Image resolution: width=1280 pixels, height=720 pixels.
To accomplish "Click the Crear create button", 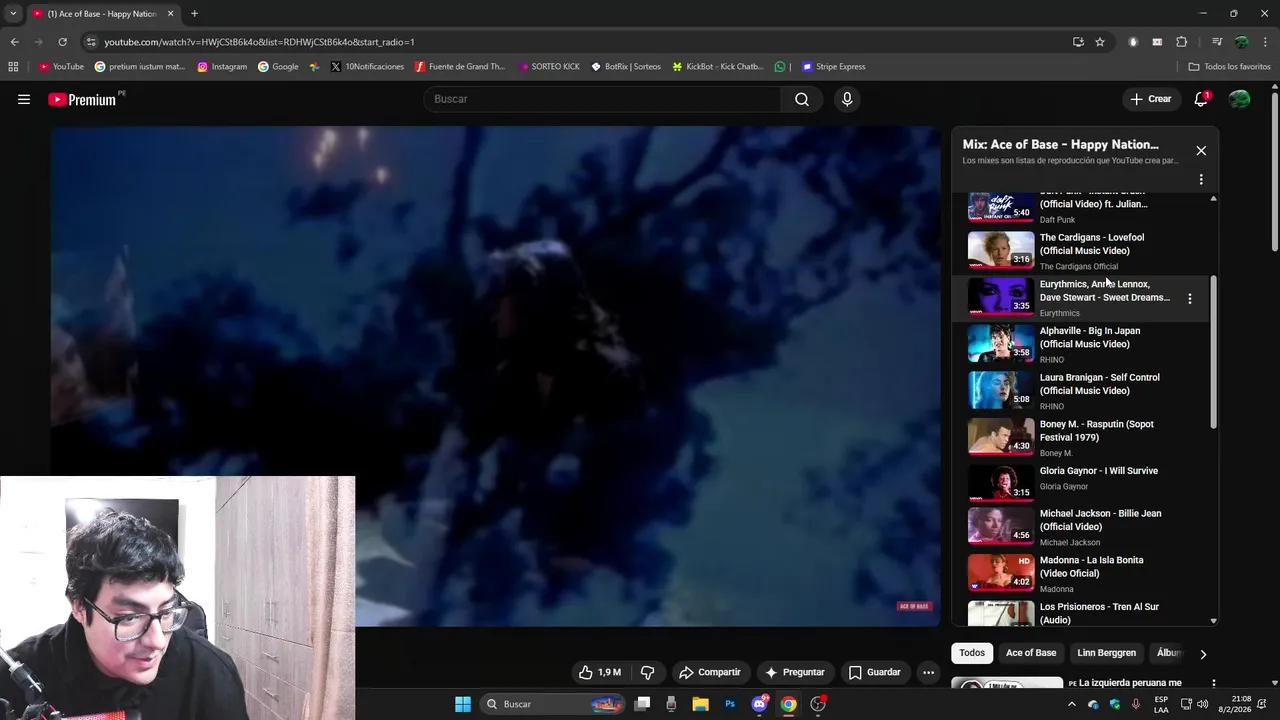I will pyautogui.click(x=1150, y=99).
